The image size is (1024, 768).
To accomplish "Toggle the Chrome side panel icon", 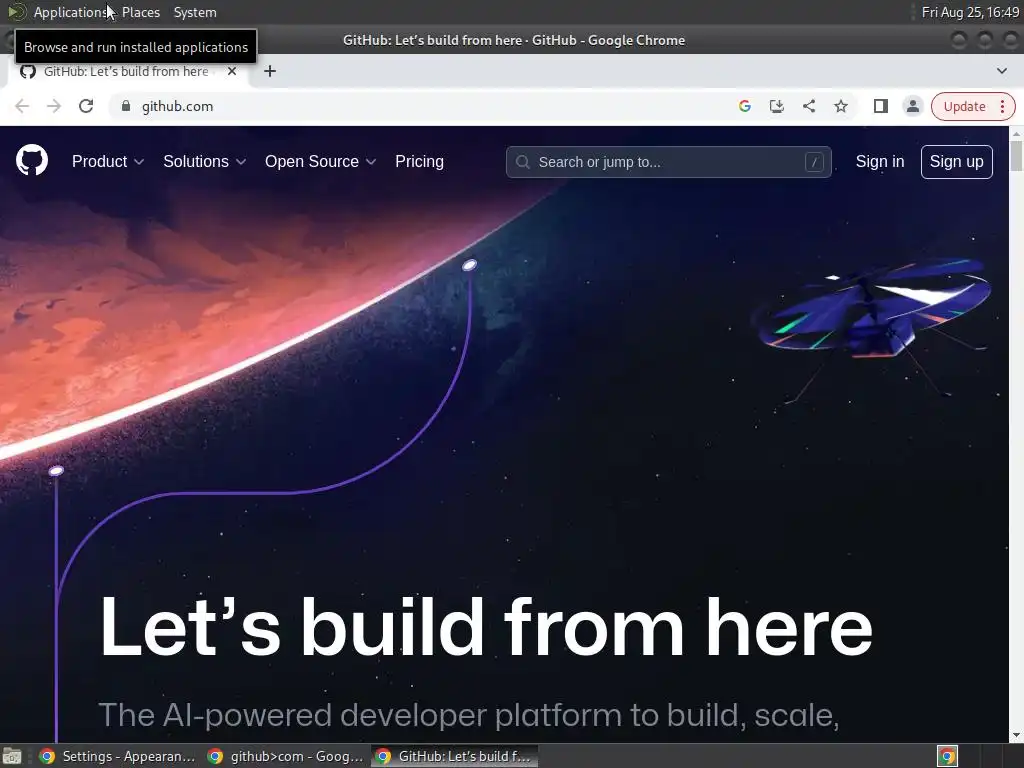I will [x=880, y=106].
